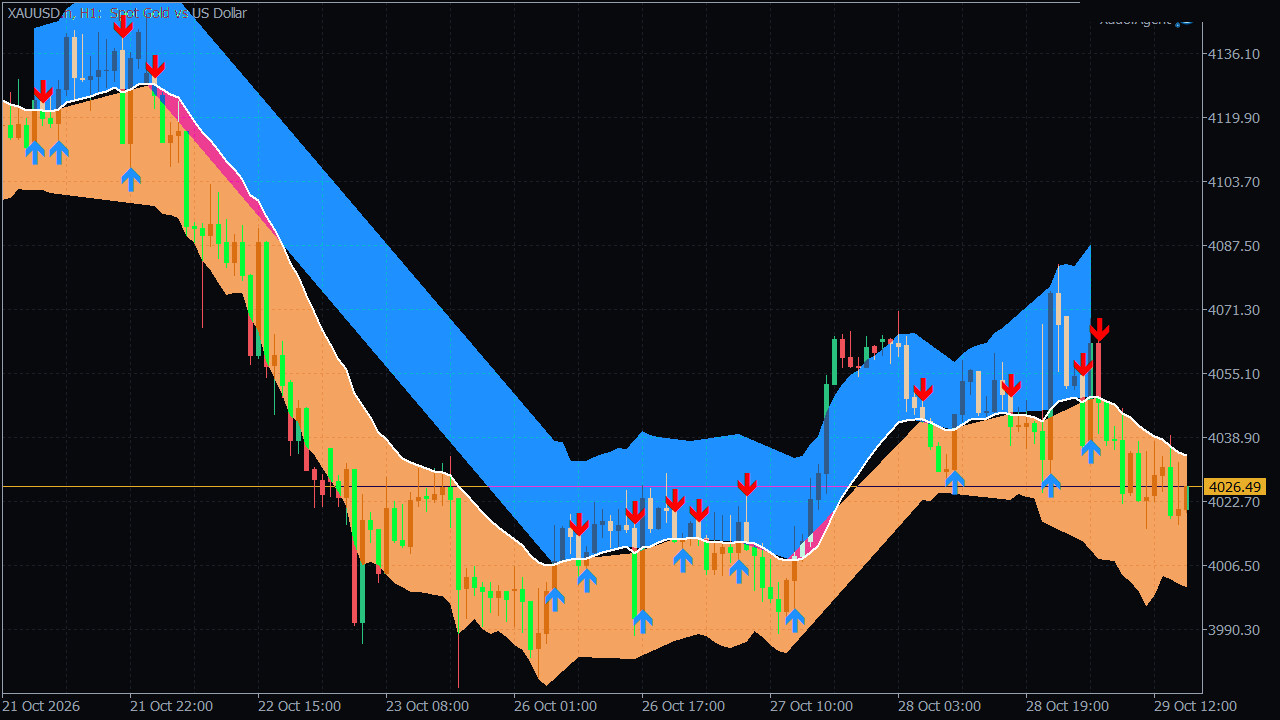The width and height of the screenshot is (1280, 720).
Task: Click the 21 Oct 22:00 time label
Action: click(171, 706)
